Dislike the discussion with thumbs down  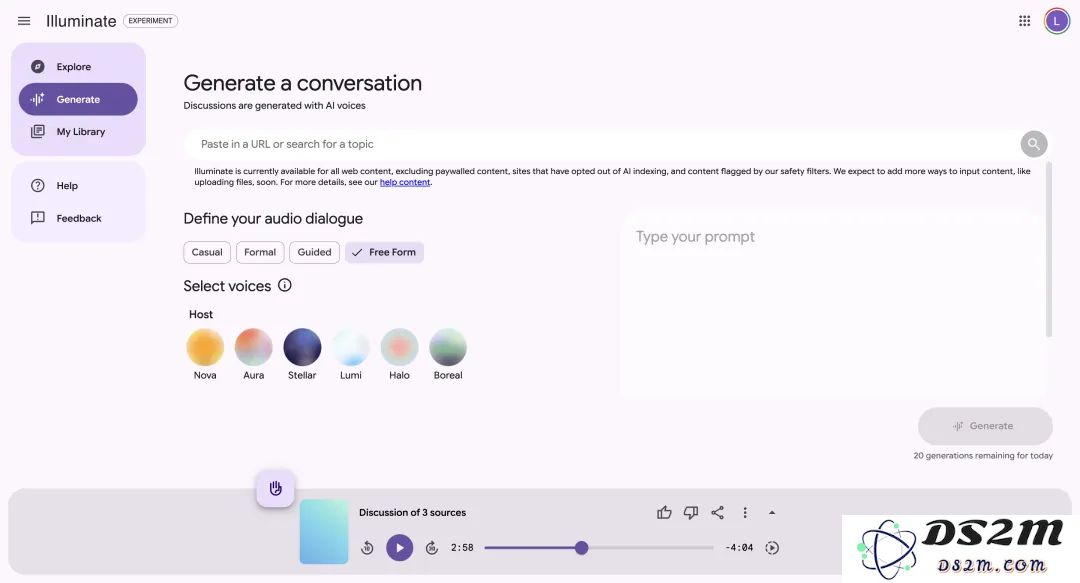(691, 512)
